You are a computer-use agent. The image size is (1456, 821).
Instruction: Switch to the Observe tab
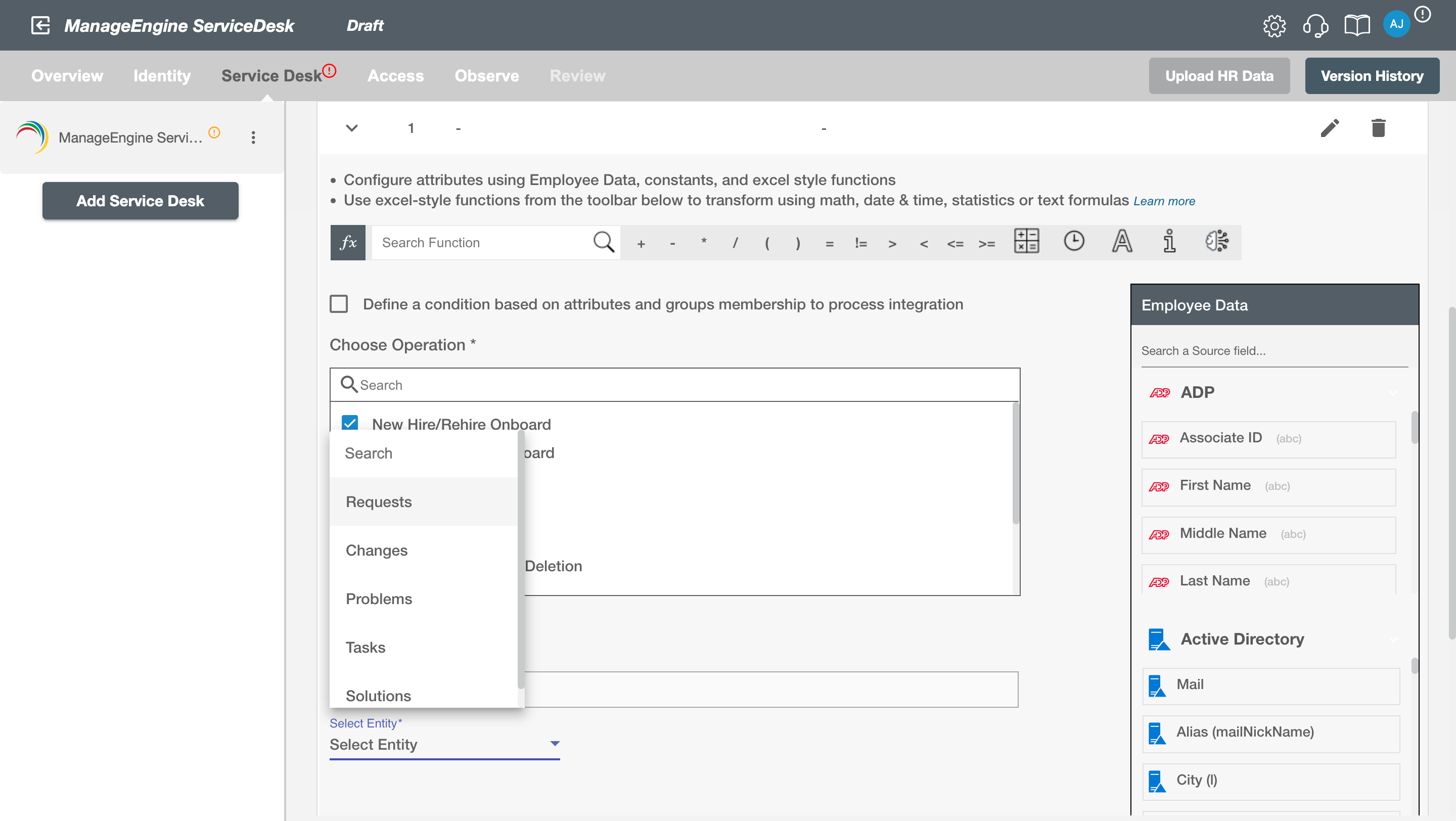click(x=487, y=76)
